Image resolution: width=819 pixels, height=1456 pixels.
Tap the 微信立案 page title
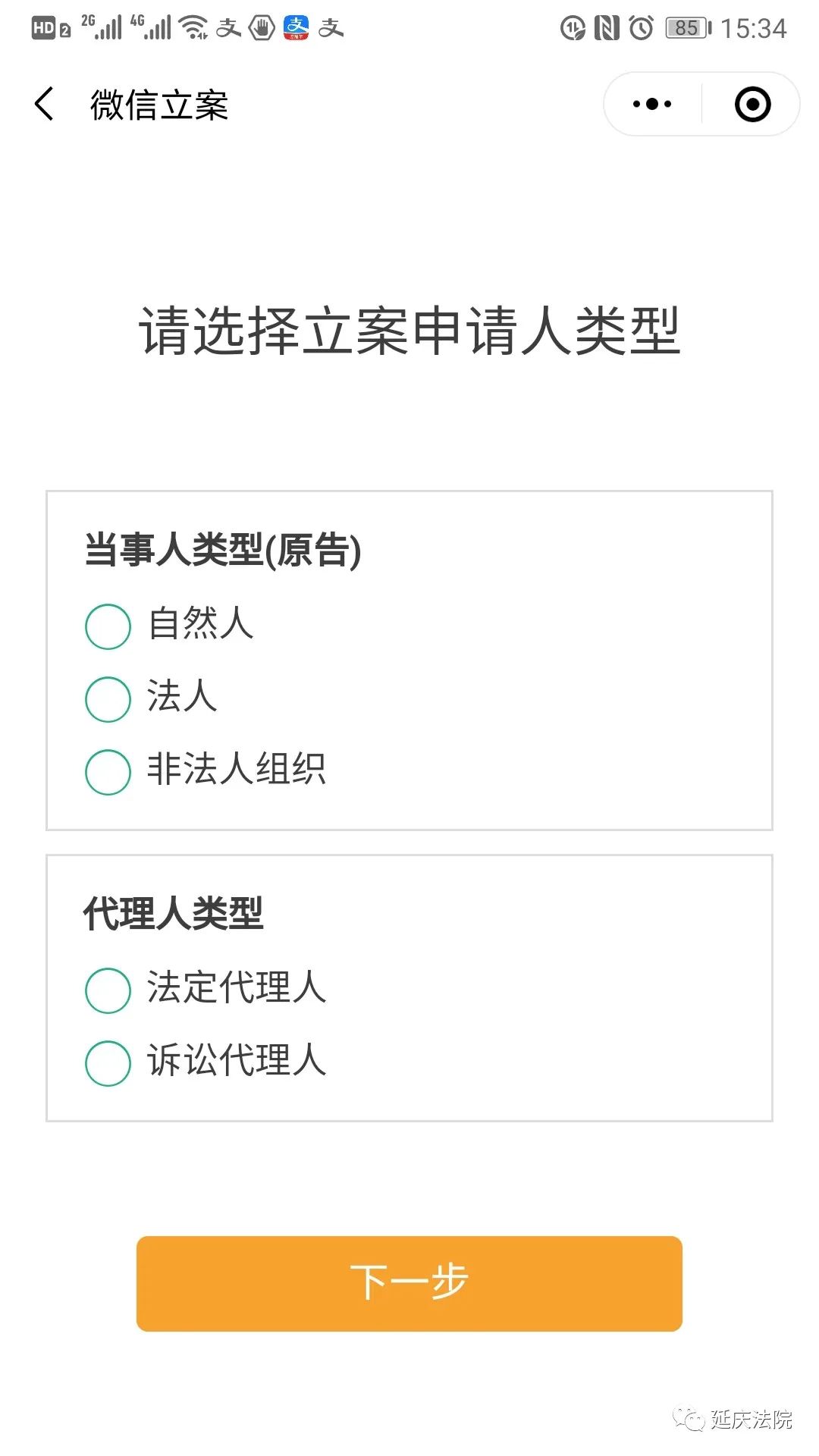click(x=159, y=105)
